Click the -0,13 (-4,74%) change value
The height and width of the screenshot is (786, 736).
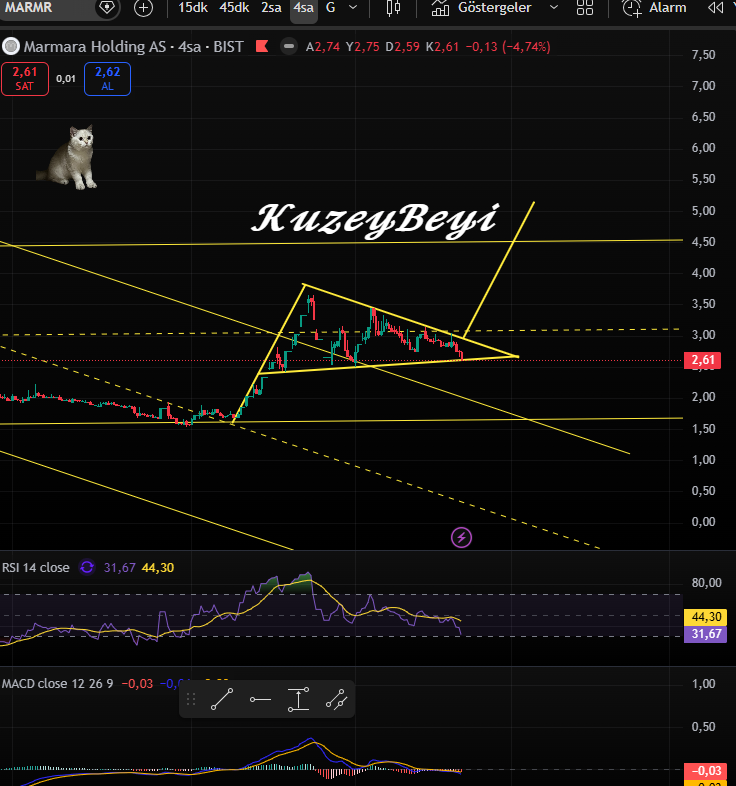508,47
